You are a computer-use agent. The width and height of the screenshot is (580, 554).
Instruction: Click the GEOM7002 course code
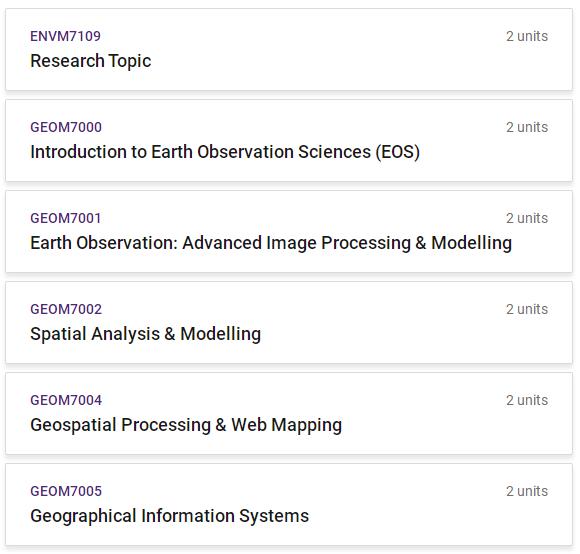66,309
